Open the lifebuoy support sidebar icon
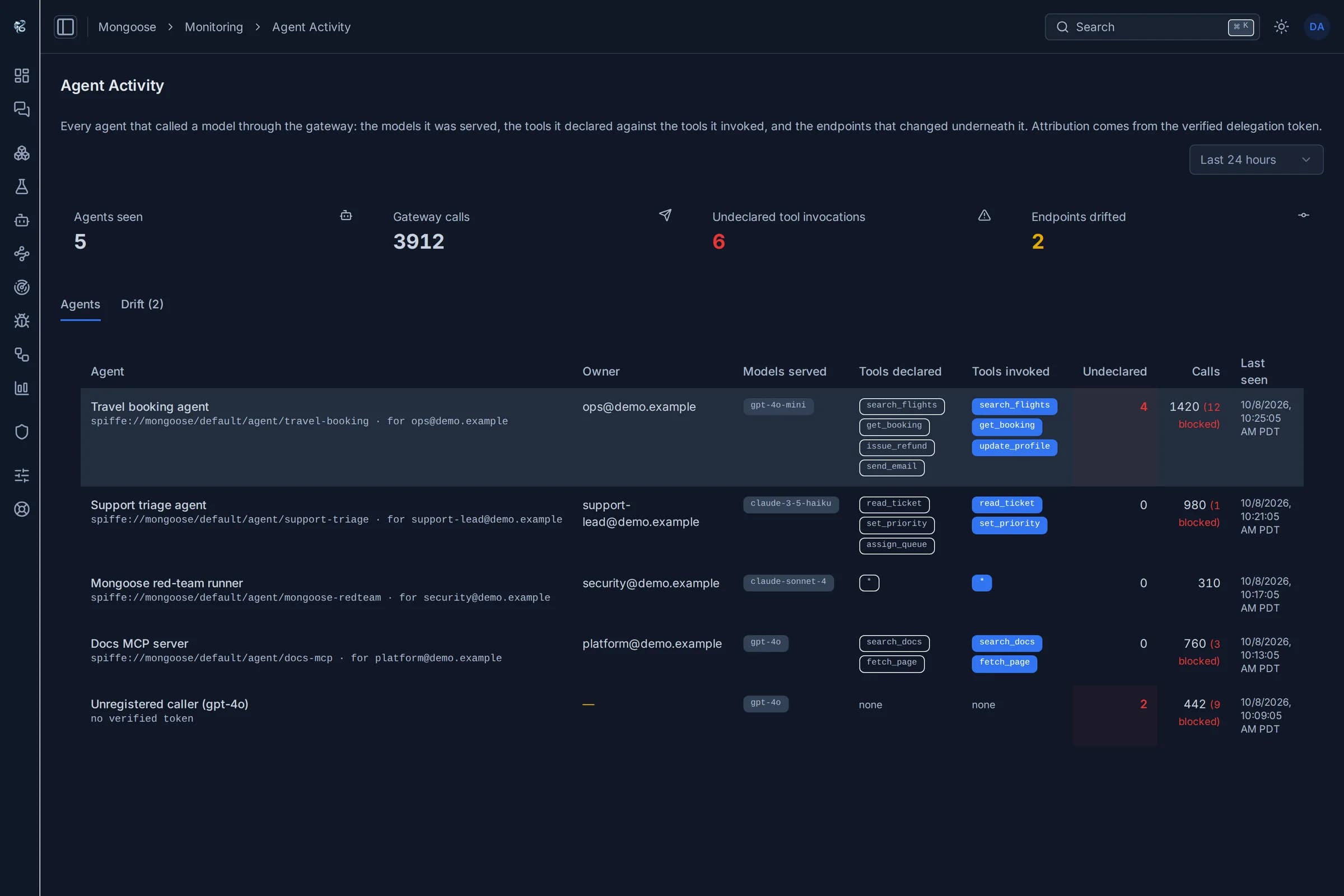1344x896 pixels. tap(22, 509)
